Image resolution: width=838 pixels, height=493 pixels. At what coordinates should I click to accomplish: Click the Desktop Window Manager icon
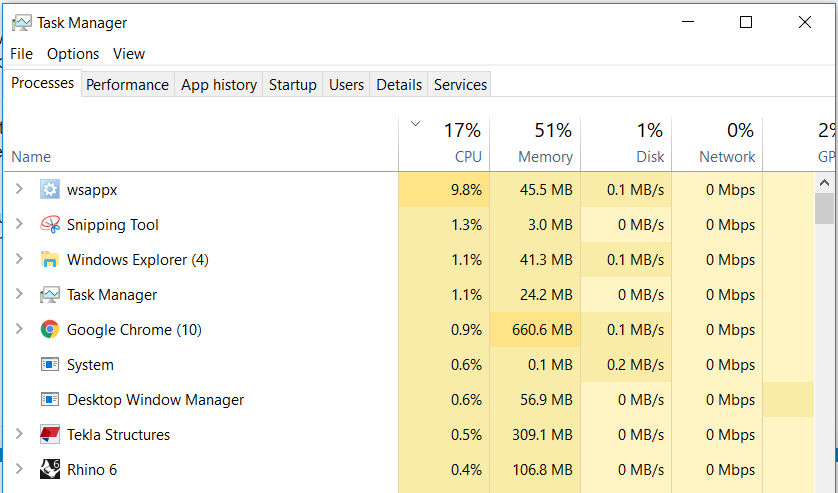[x=50, y=399]
